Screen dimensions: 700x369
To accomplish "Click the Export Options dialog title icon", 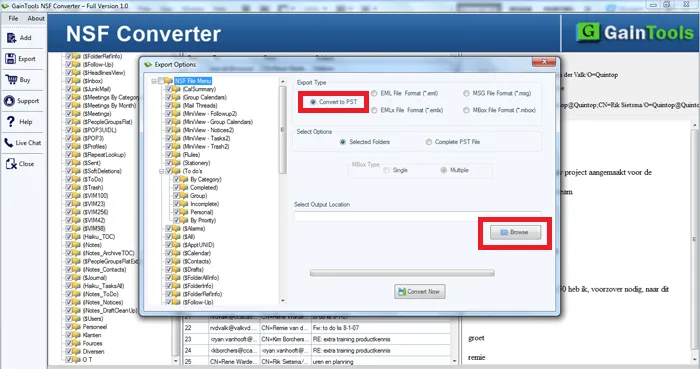I will [x=148, y=65].
